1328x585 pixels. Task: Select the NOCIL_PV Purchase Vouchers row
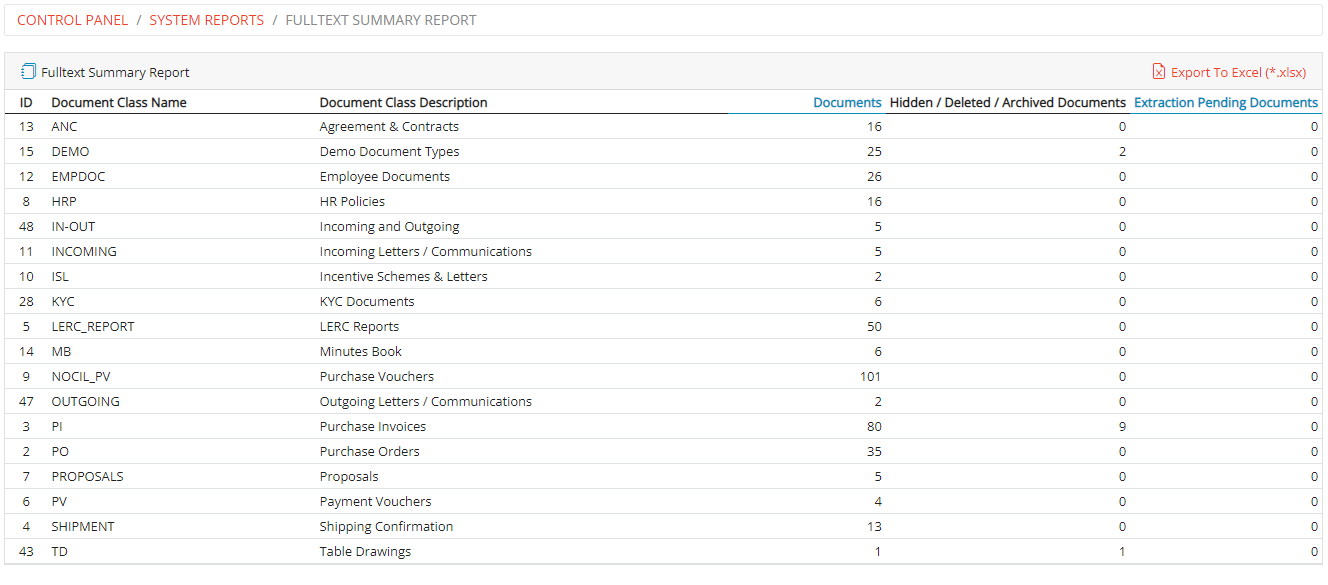(78, 376)
